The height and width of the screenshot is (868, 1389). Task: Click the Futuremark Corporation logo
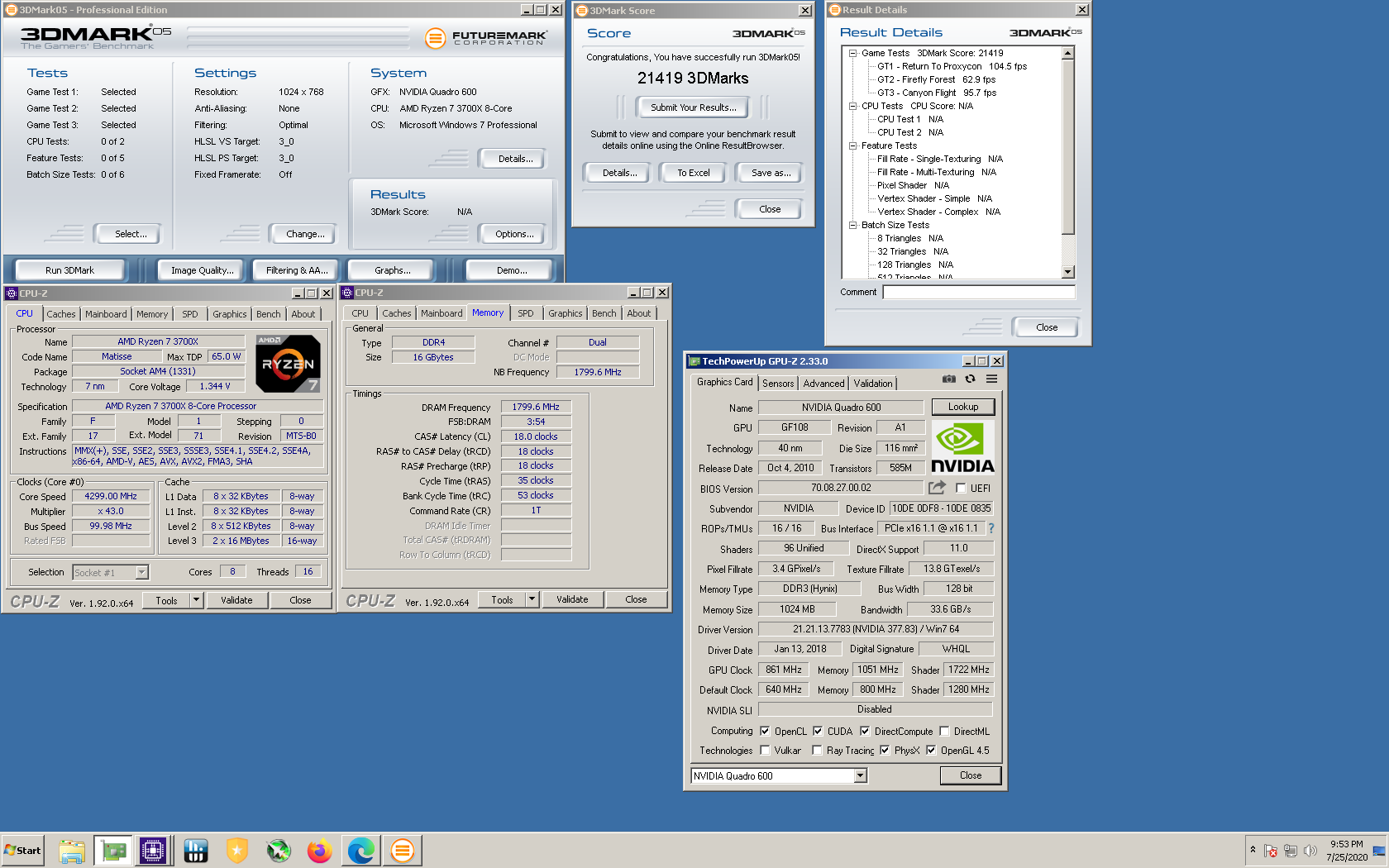485,38
